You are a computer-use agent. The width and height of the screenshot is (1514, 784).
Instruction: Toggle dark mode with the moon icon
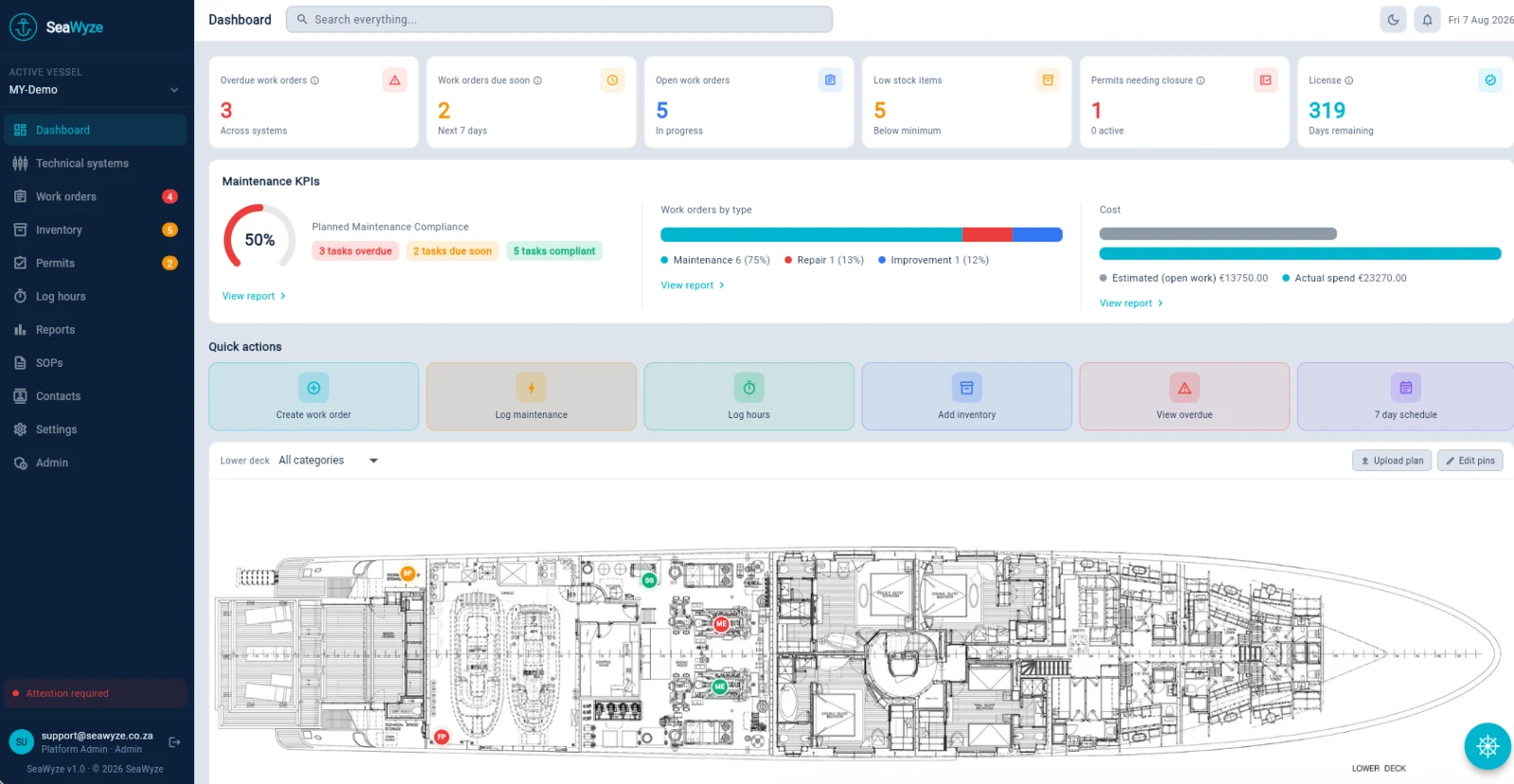[x=1393, y=20]
